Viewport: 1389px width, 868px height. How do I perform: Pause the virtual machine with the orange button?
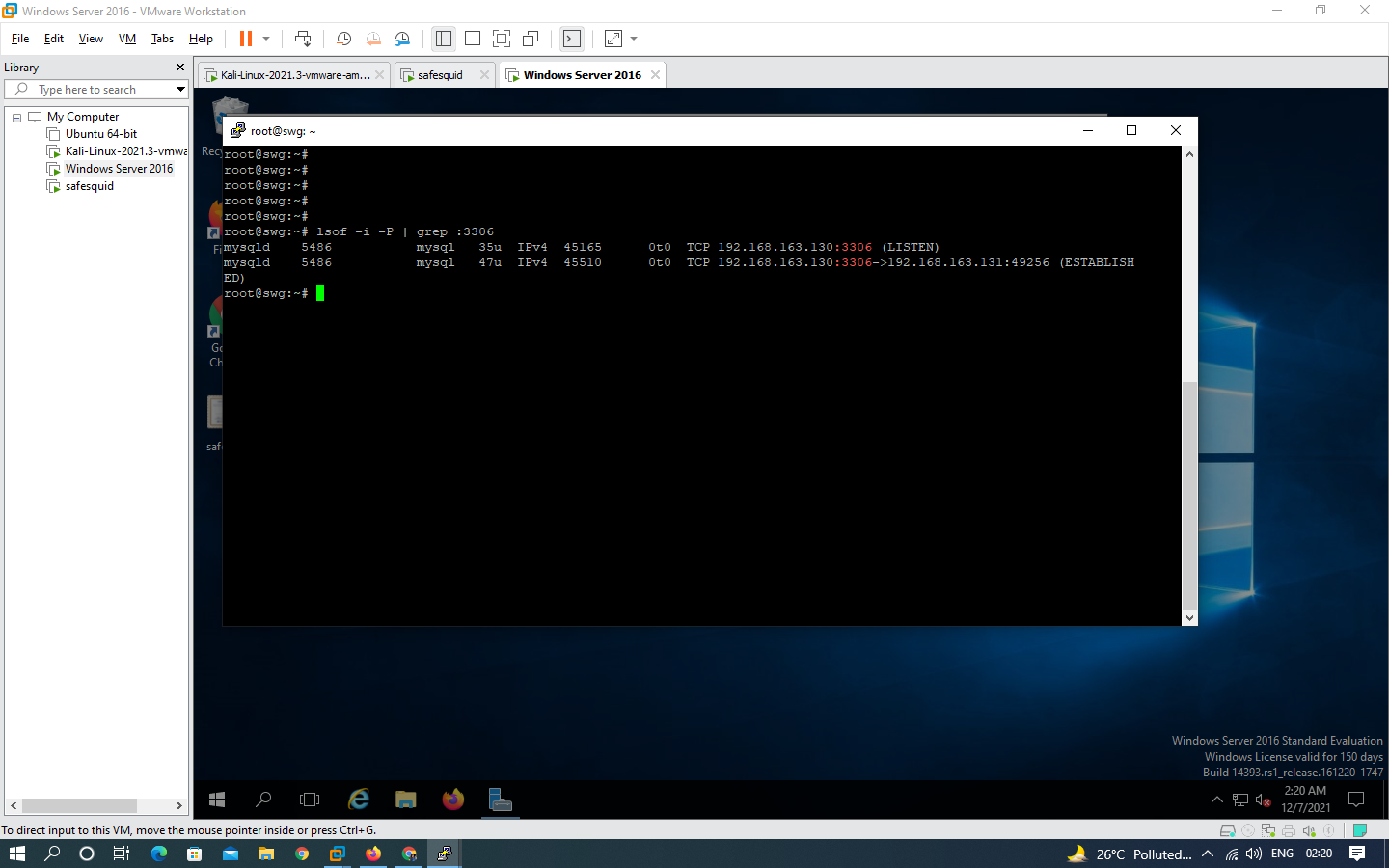coord(246,39)
